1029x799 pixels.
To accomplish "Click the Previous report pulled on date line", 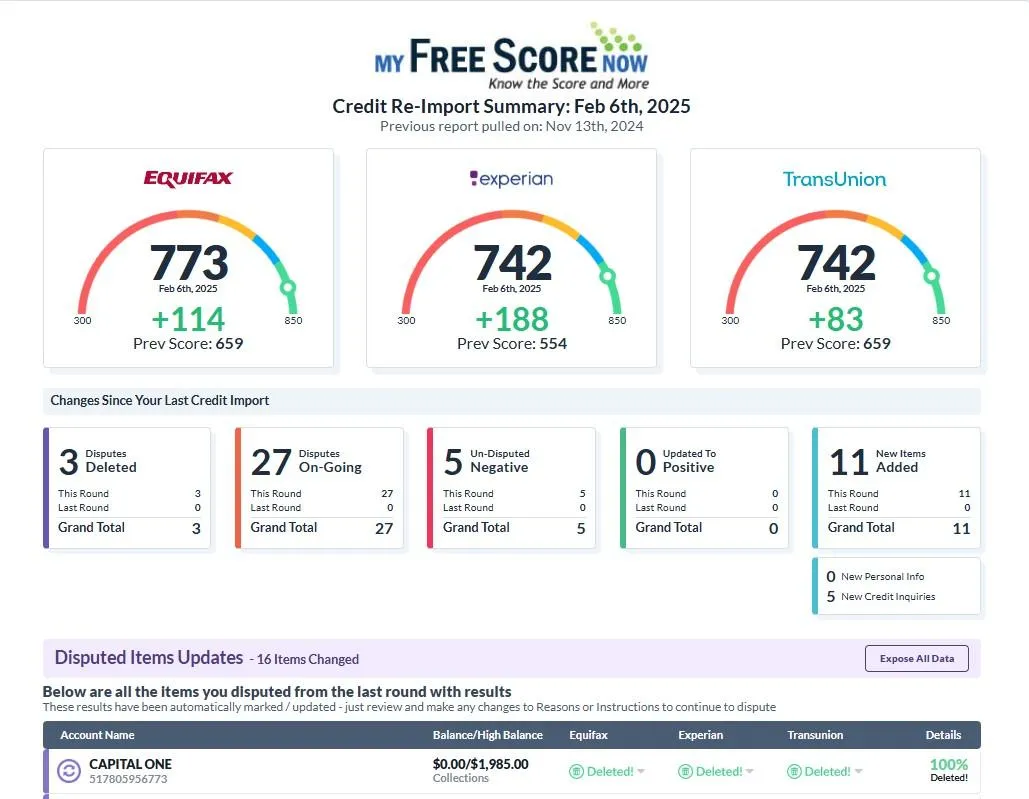I will [511, 126].
